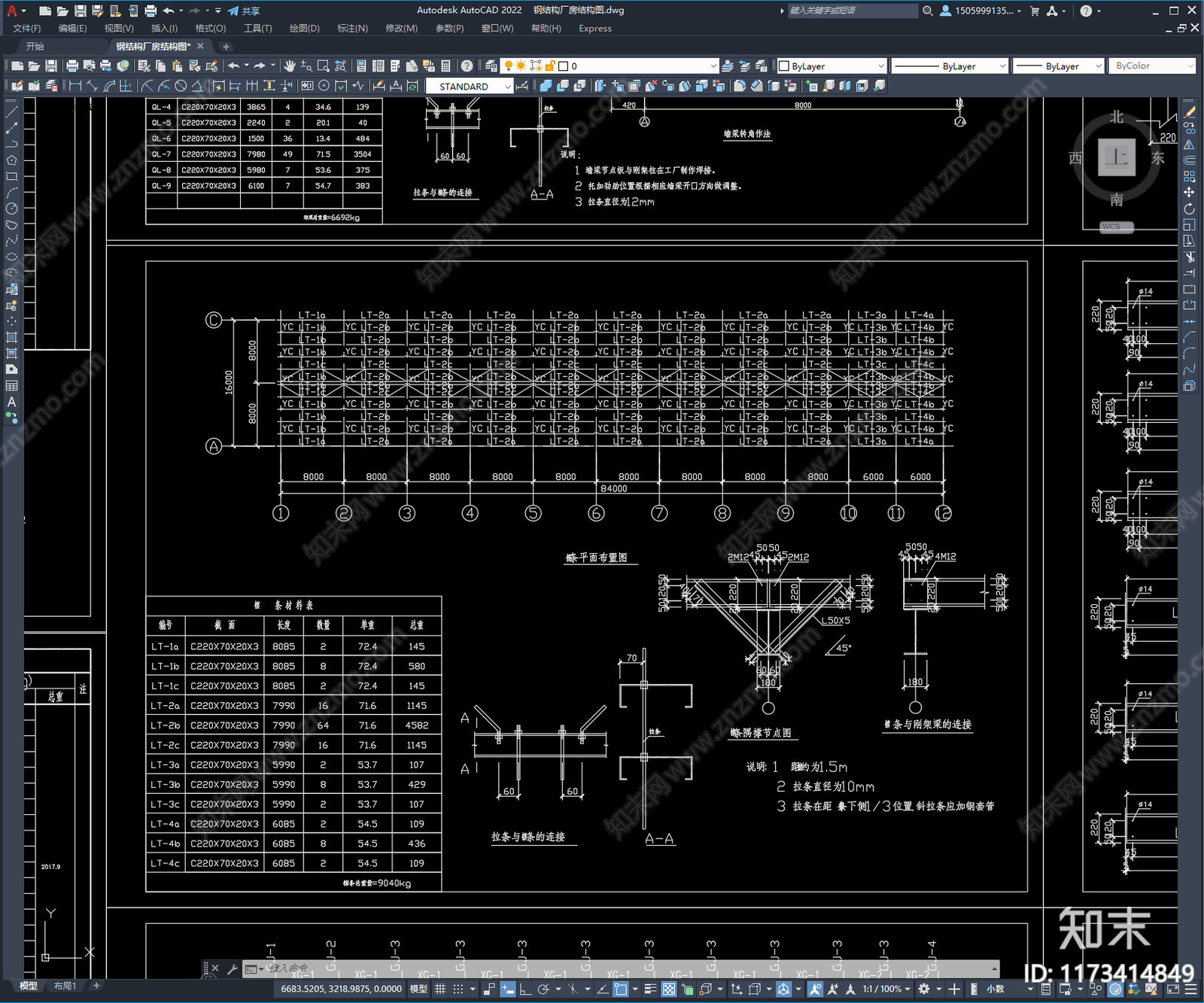The height and width of the screenshot is (1003, 1204).
Task: Add a new drawing tab with plus button
Action: (226, 47)
